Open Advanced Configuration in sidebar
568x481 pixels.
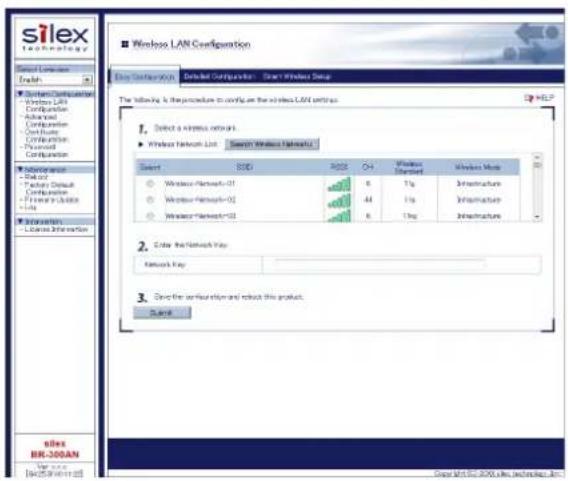[46, 121]
